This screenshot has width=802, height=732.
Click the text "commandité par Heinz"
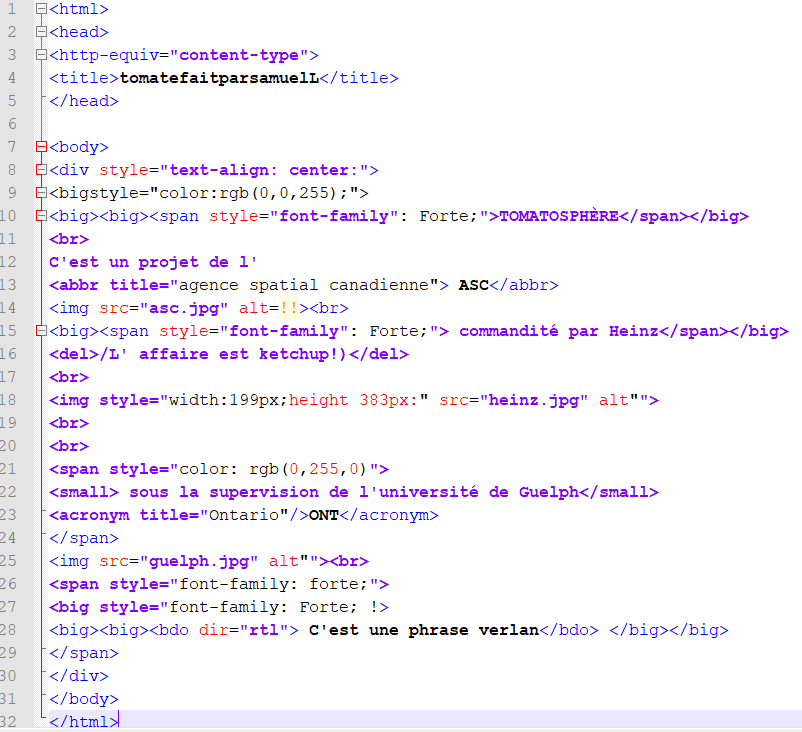coord(559,331)
